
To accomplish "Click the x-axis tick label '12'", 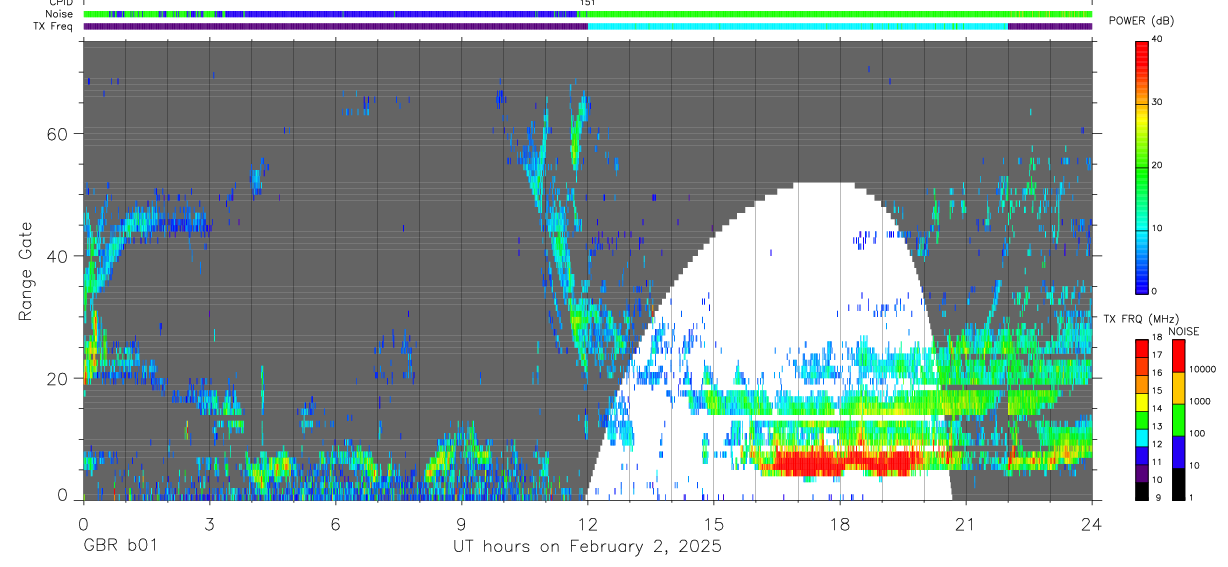I will tap(587, 525).
